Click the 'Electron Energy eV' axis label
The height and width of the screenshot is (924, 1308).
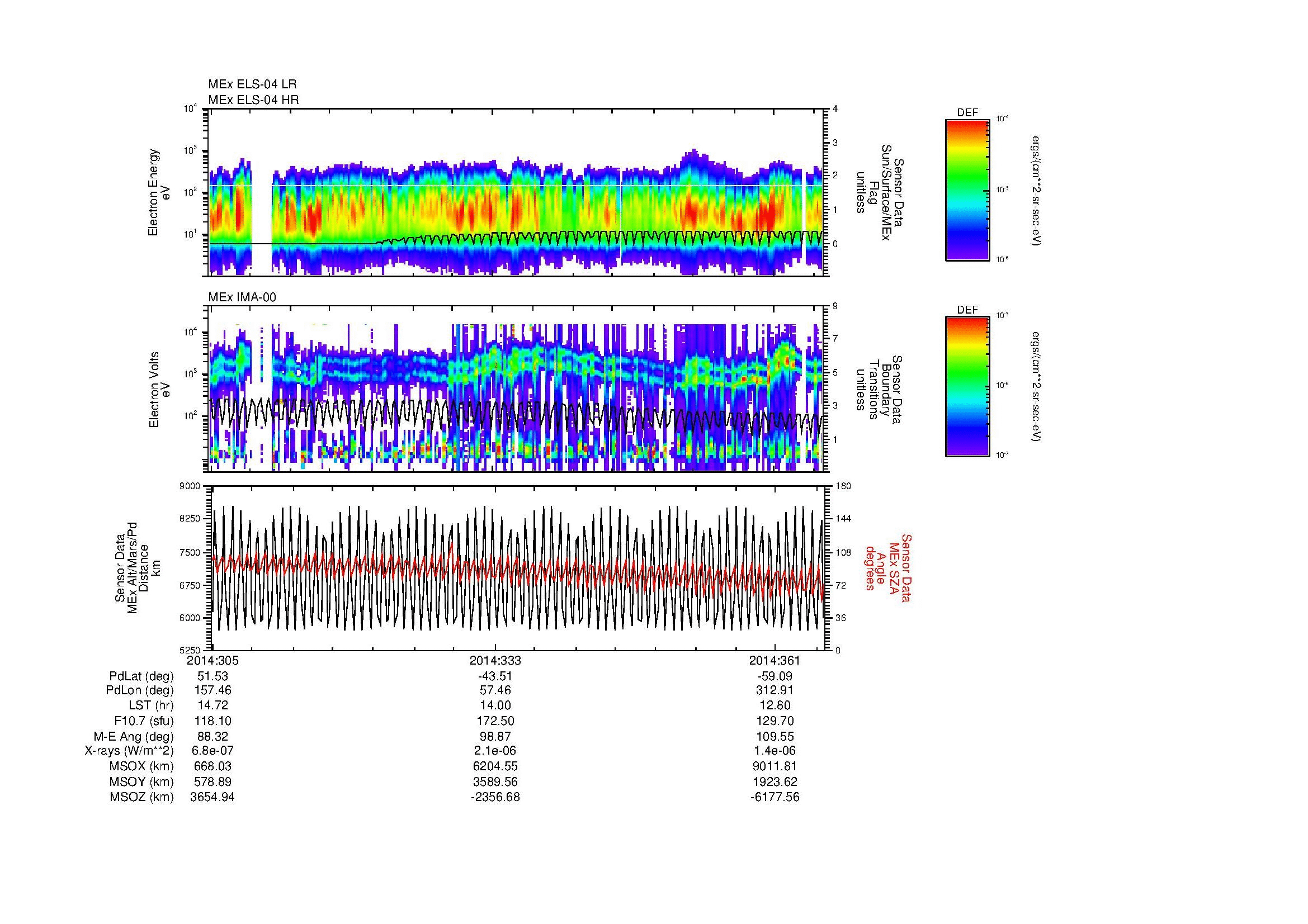pos(159,192)
